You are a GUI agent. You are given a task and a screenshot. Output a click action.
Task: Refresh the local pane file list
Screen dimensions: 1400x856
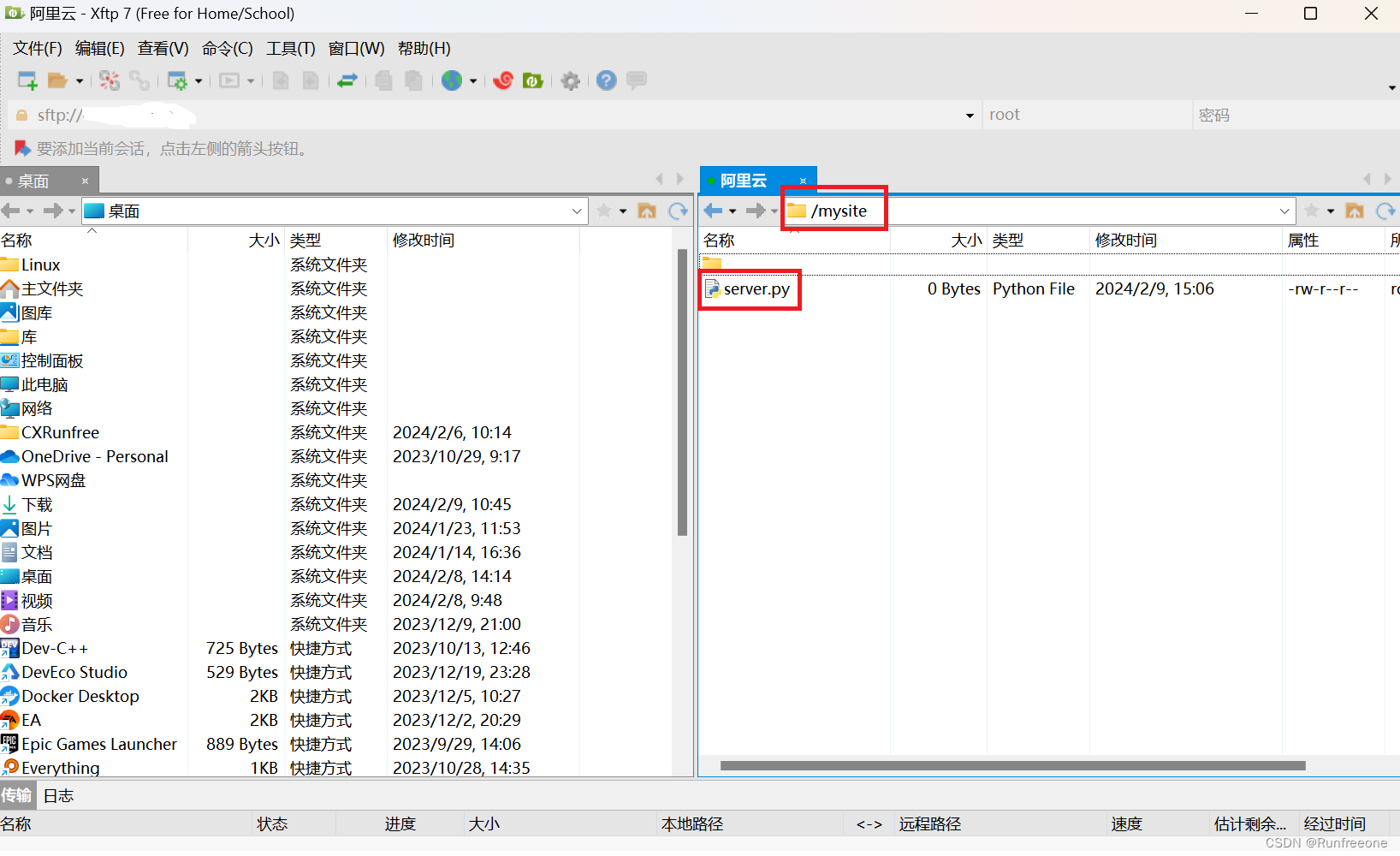pos(678,211)
